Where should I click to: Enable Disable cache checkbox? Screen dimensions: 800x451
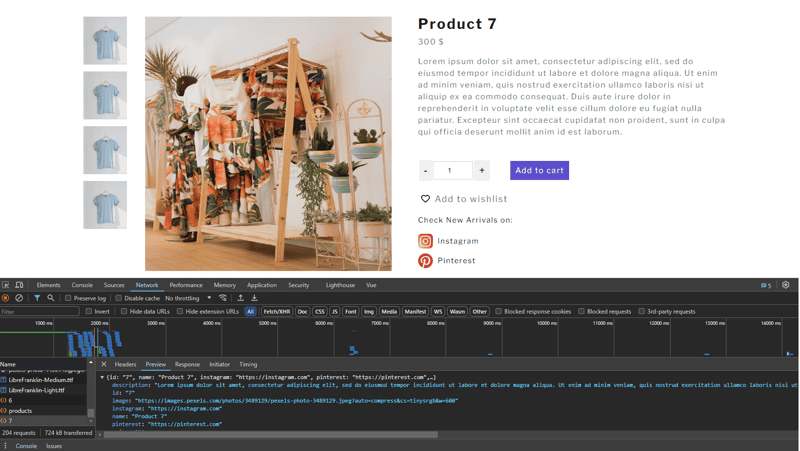coord(118,298)
